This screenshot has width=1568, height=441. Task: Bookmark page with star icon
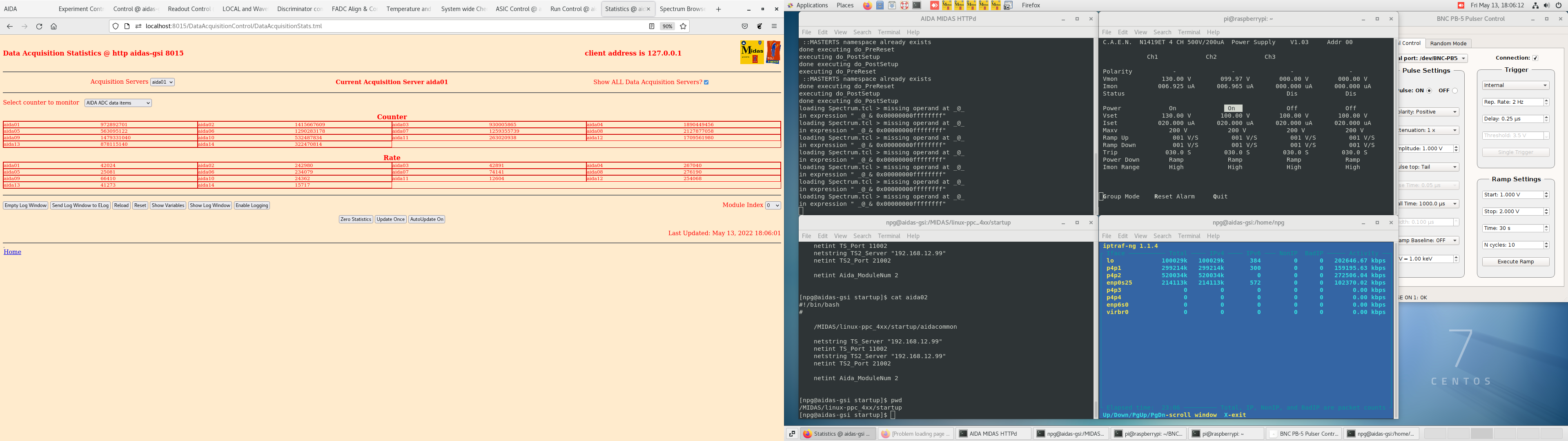(683, 26)
